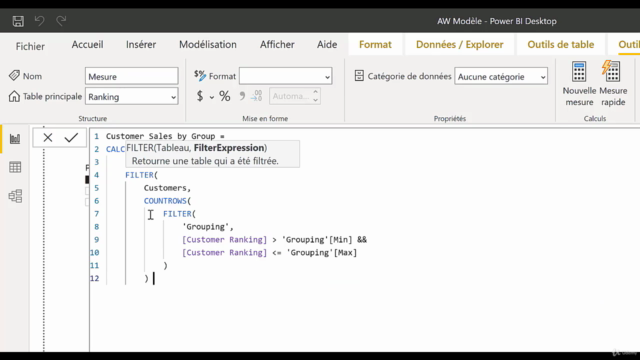The width and height of the screenshot is (640, 360).
Task: Open the Modélisation tab
Action: tap(208, 44)
